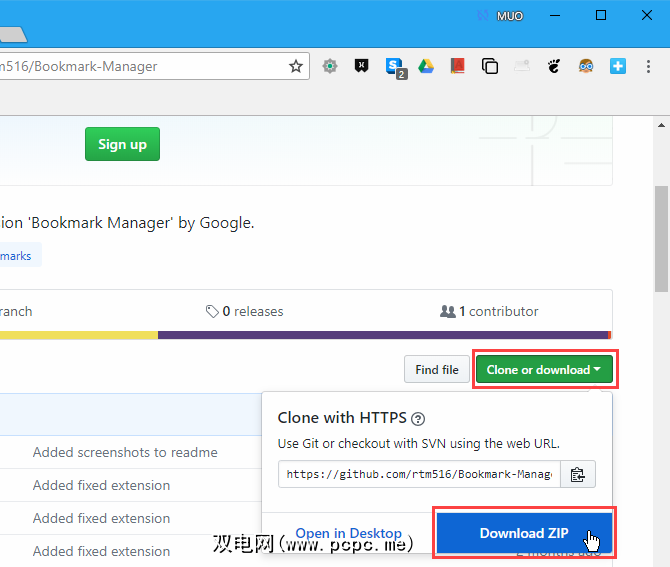Open Chrome's three-dot menu
Image resolution: width=670 pixels, height=567 pixels.
(648, 66)
